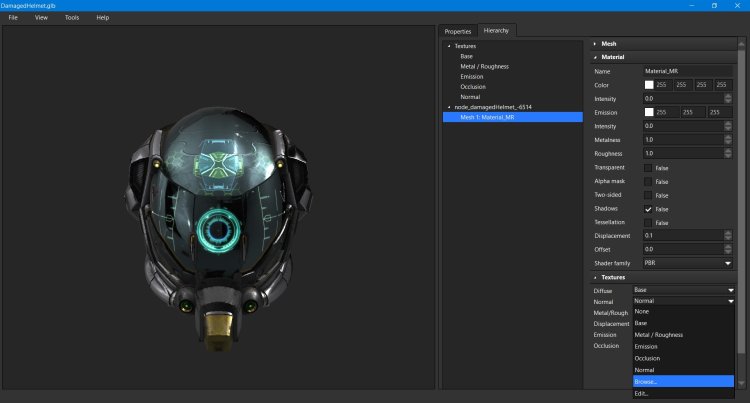Screen dimensions: 750x403
Task: Expand the Mesh section header
Action: 609,44
